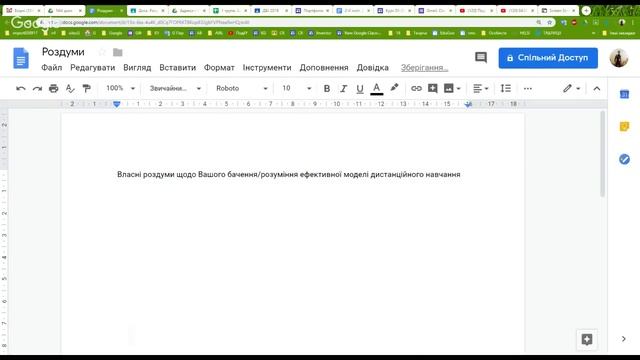640x360 pixels.
Task: Click the Redo arrow icon
Action: tap(37, 88)
